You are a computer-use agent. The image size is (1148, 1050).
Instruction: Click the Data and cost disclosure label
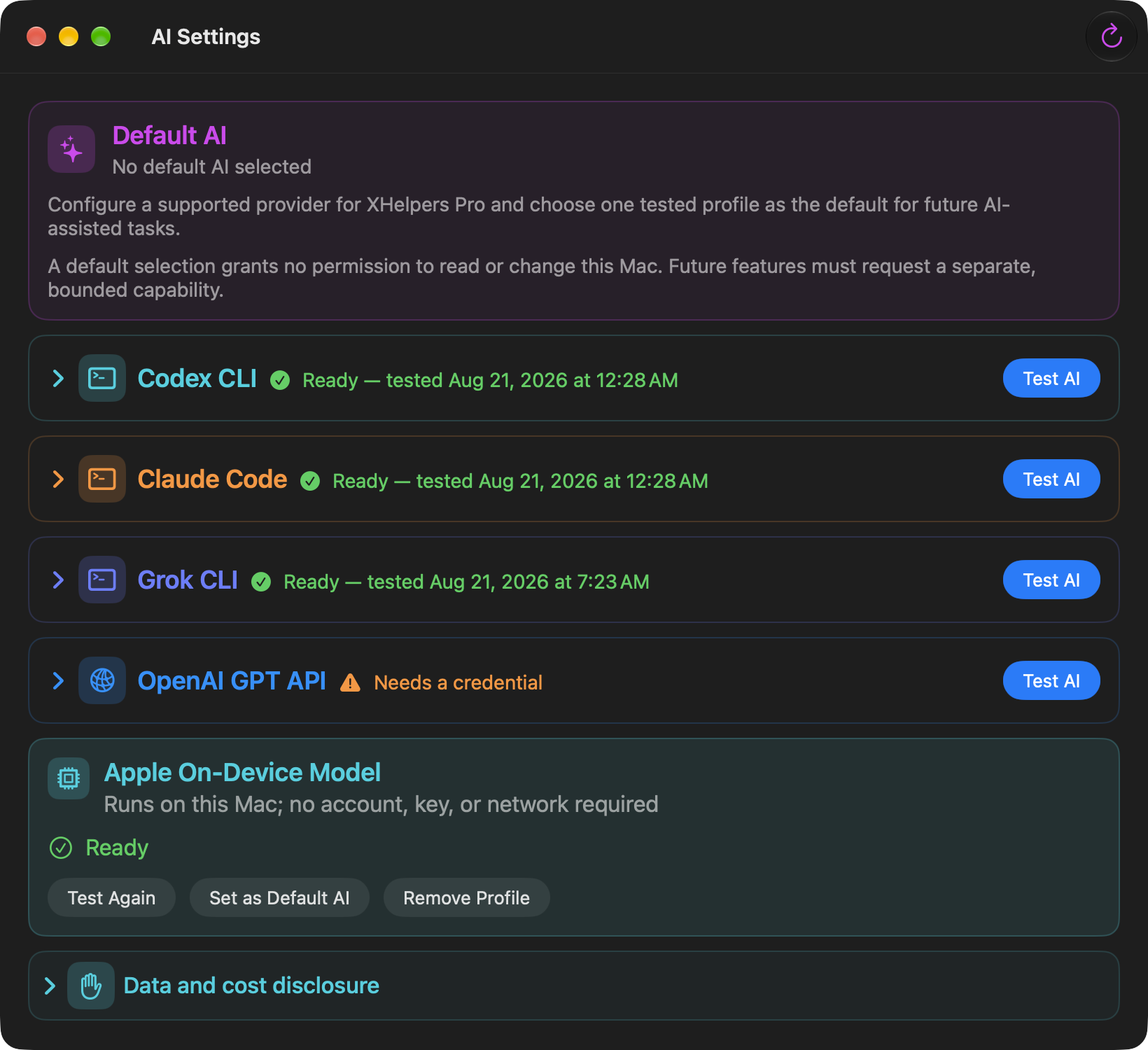(251, 986)
